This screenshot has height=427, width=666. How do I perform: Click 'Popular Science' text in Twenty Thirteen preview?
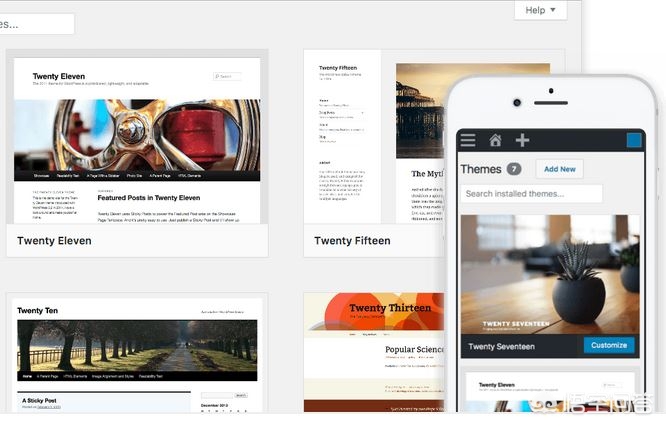click(414, 349)
